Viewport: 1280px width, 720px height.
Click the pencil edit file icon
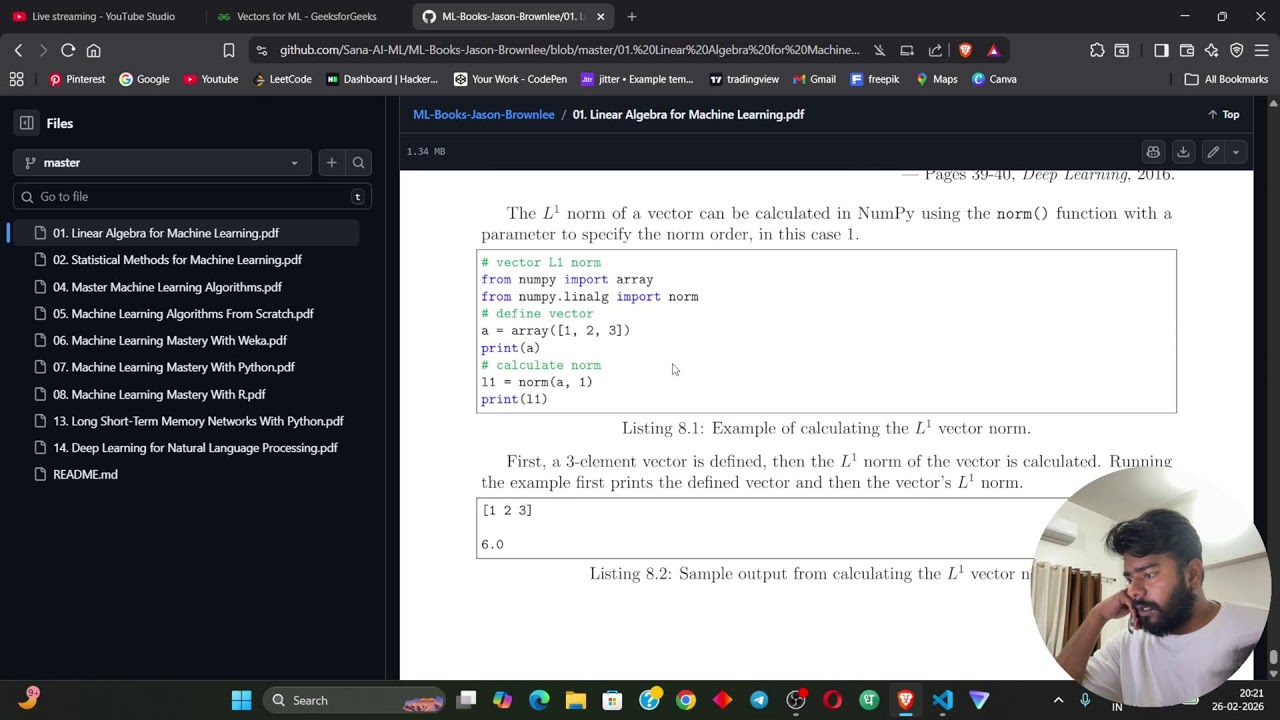(x=1213, y=152)
